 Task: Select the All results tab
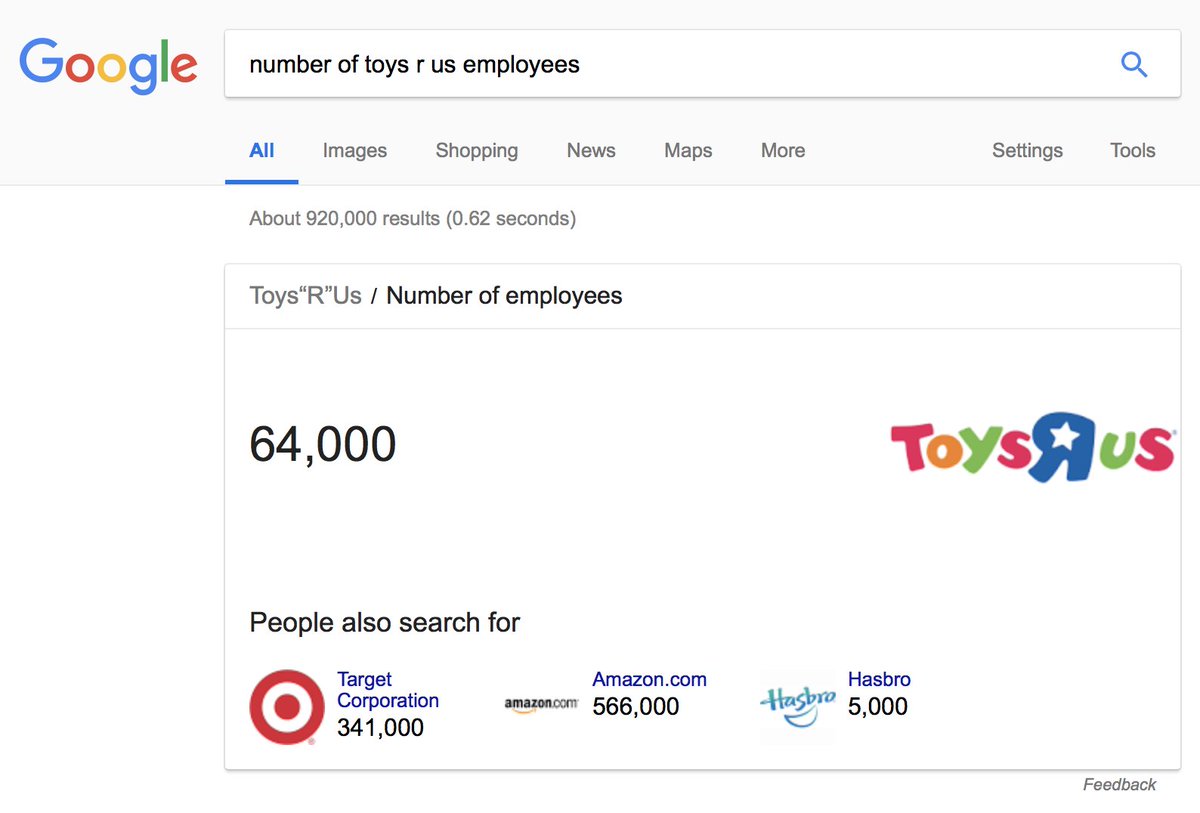coord(262,151)
